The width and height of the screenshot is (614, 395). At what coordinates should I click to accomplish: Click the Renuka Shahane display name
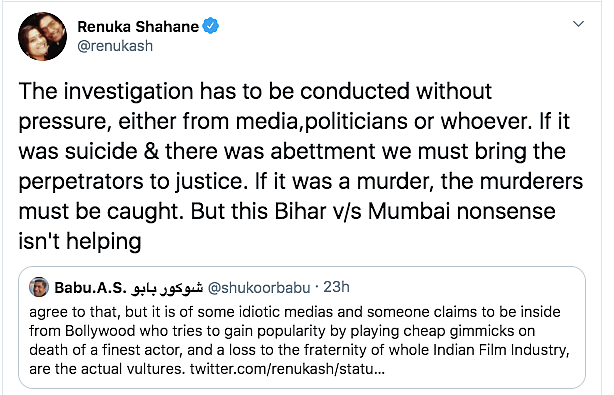pos(138,27)
